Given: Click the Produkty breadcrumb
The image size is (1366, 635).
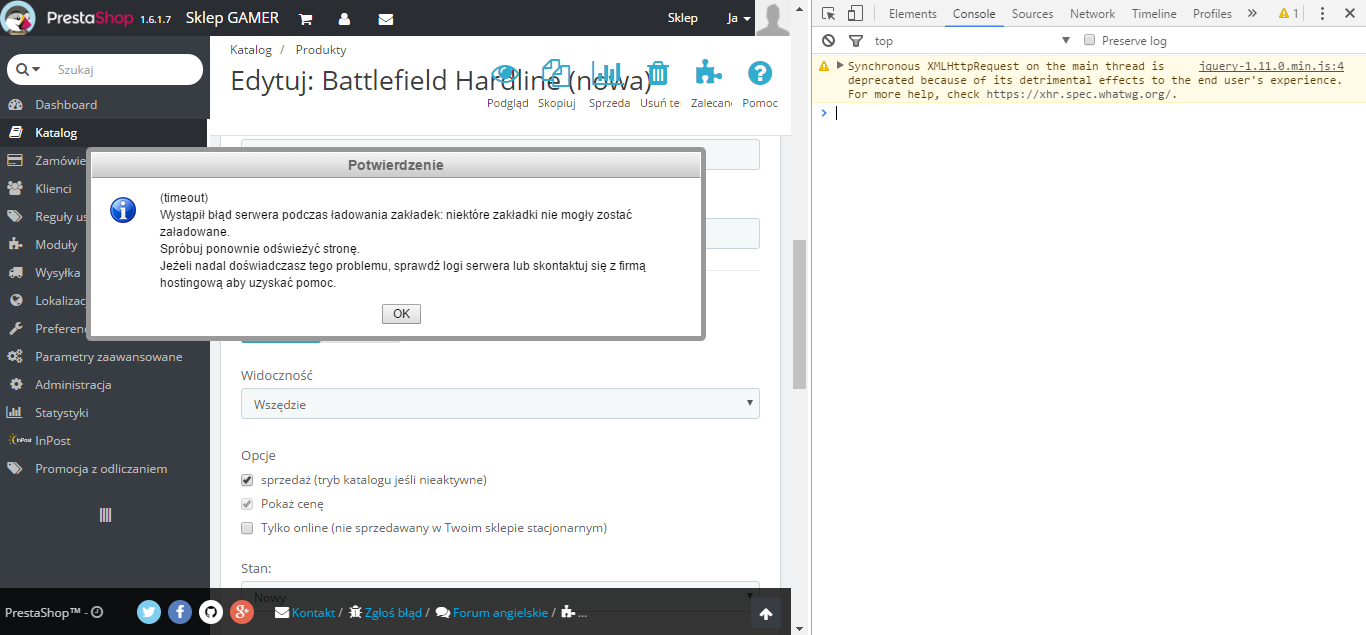Looking at the screenshot, I should coord(321,50).
